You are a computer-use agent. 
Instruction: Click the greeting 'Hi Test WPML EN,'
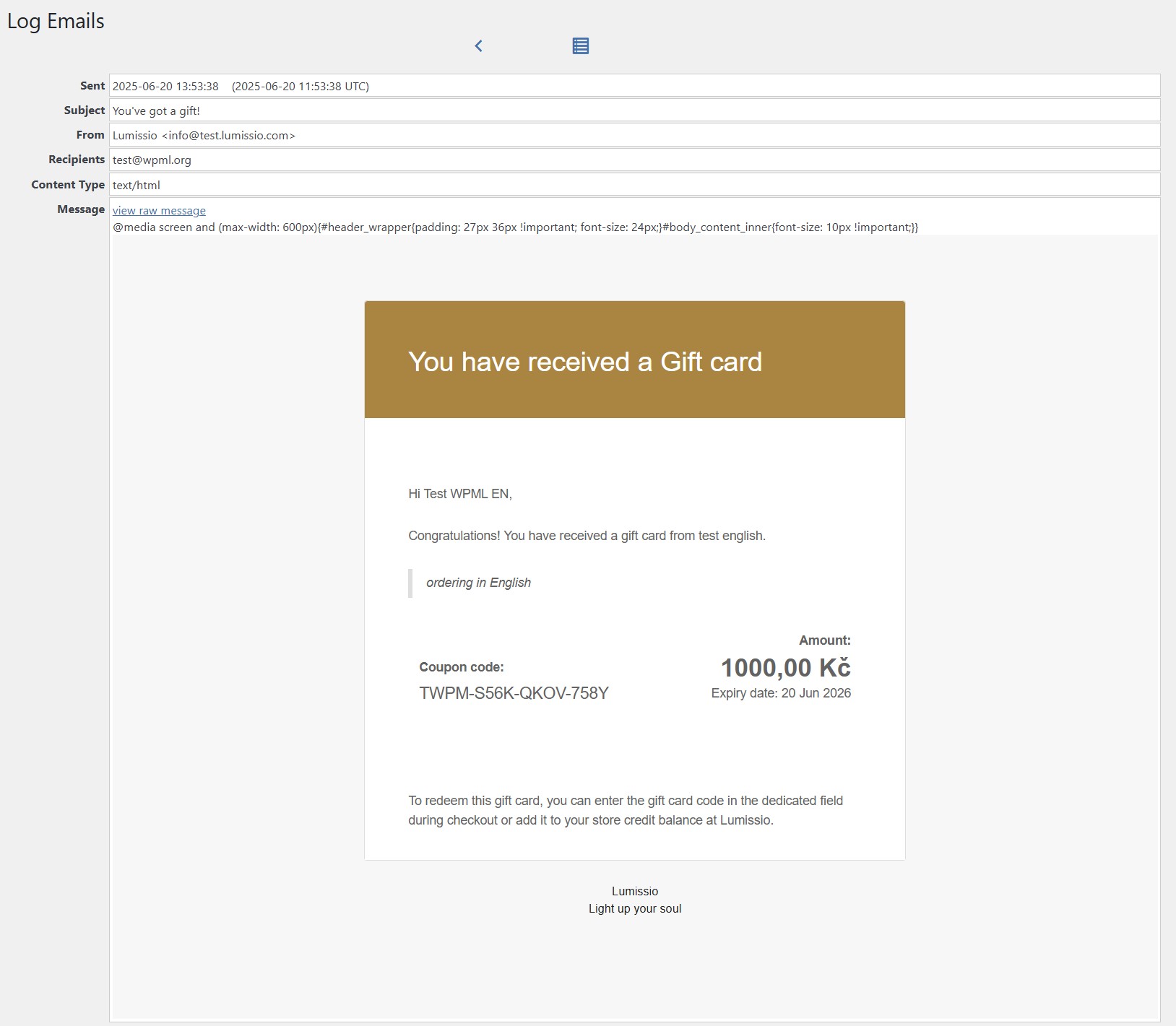460,494
